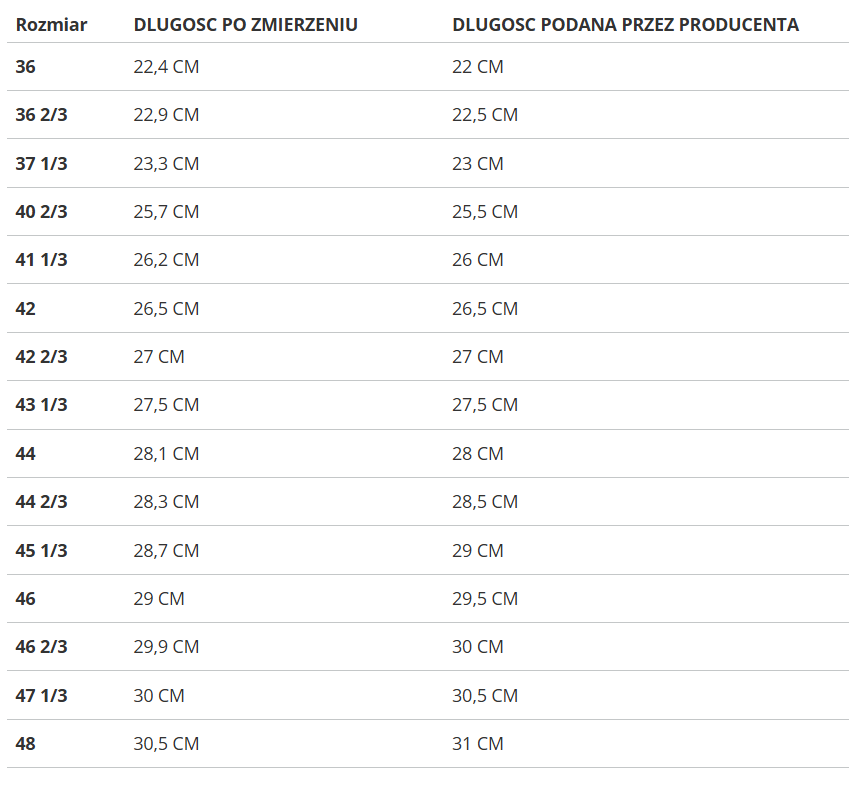Viewport: 849px width, 806px height.
Task: Click the measured length "25,7 CM"
Action: (166, 212)
